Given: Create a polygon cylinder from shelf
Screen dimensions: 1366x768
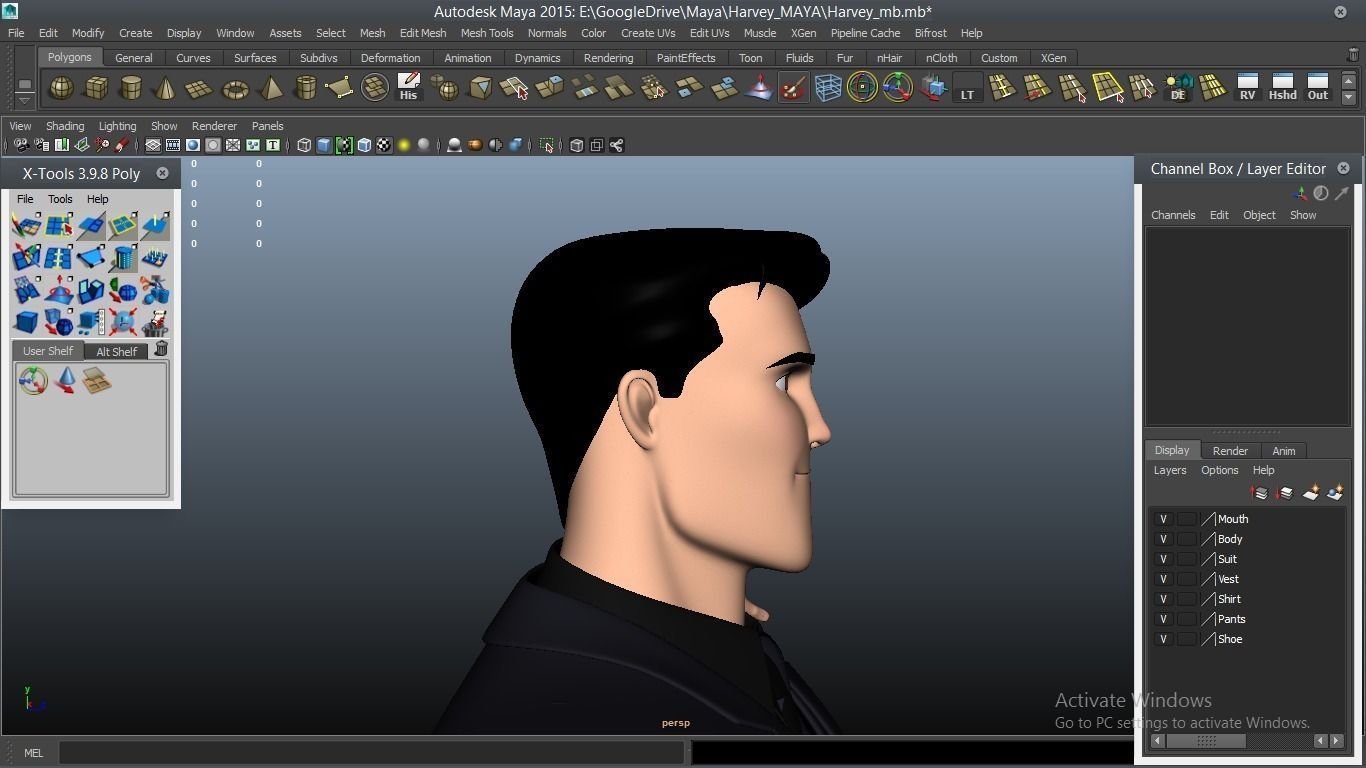Looking at the screenshot, I should click(x=130, y=88).
